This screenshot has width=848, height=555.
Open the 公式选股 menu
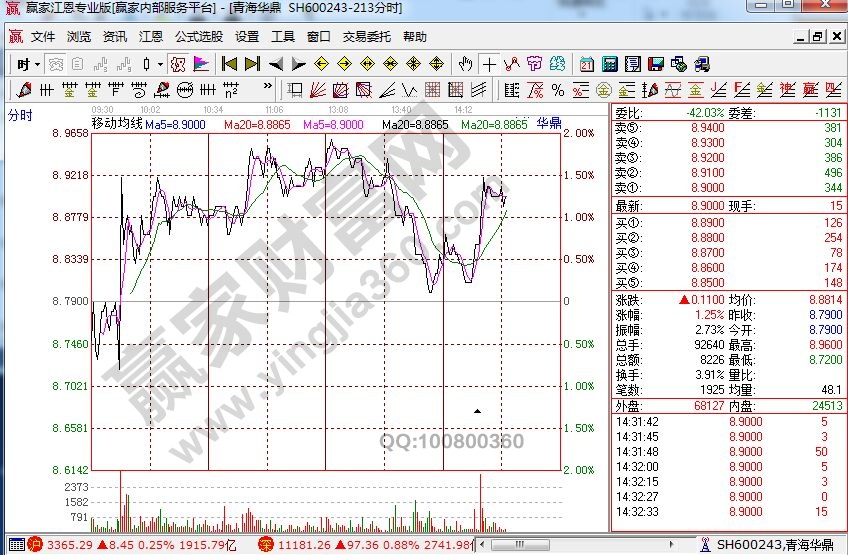pyautogui.click(x=199, y=37)
